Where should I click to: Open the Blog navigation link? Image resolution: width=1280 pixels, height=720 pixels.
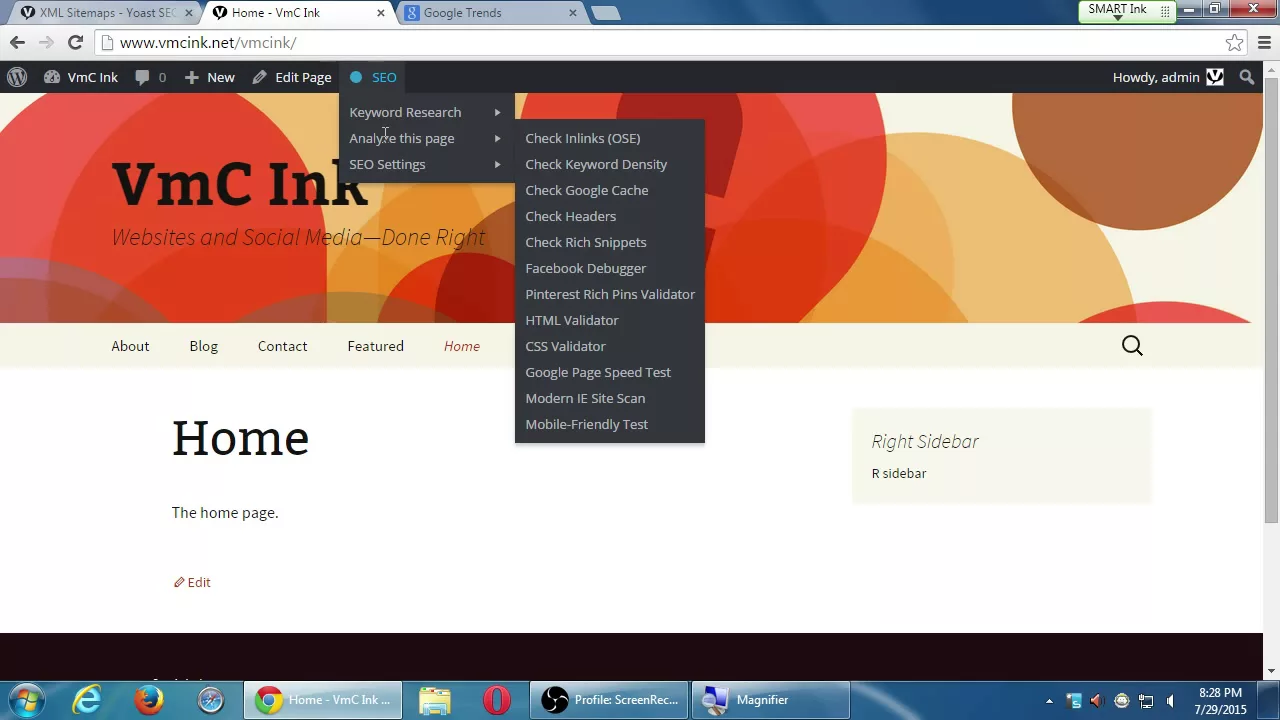(203, 346)
